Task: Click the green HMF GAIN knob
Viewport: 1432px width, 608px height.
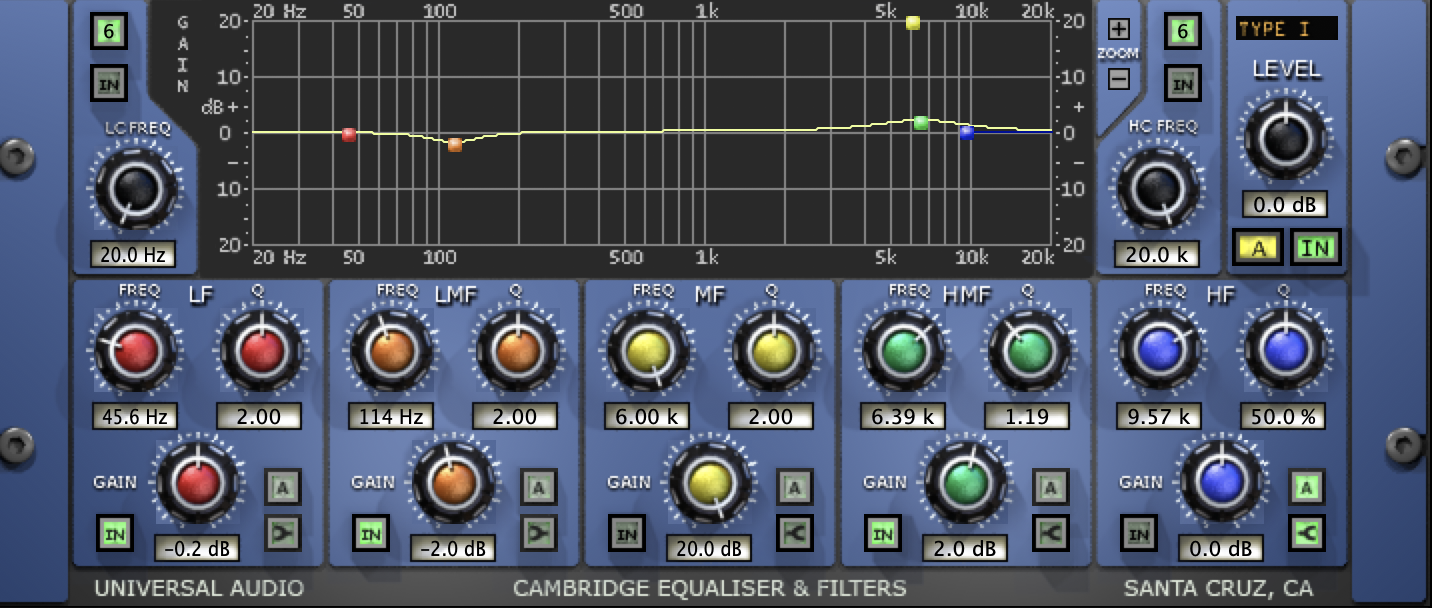Action: pyautogui.click(x=966, y=482)
